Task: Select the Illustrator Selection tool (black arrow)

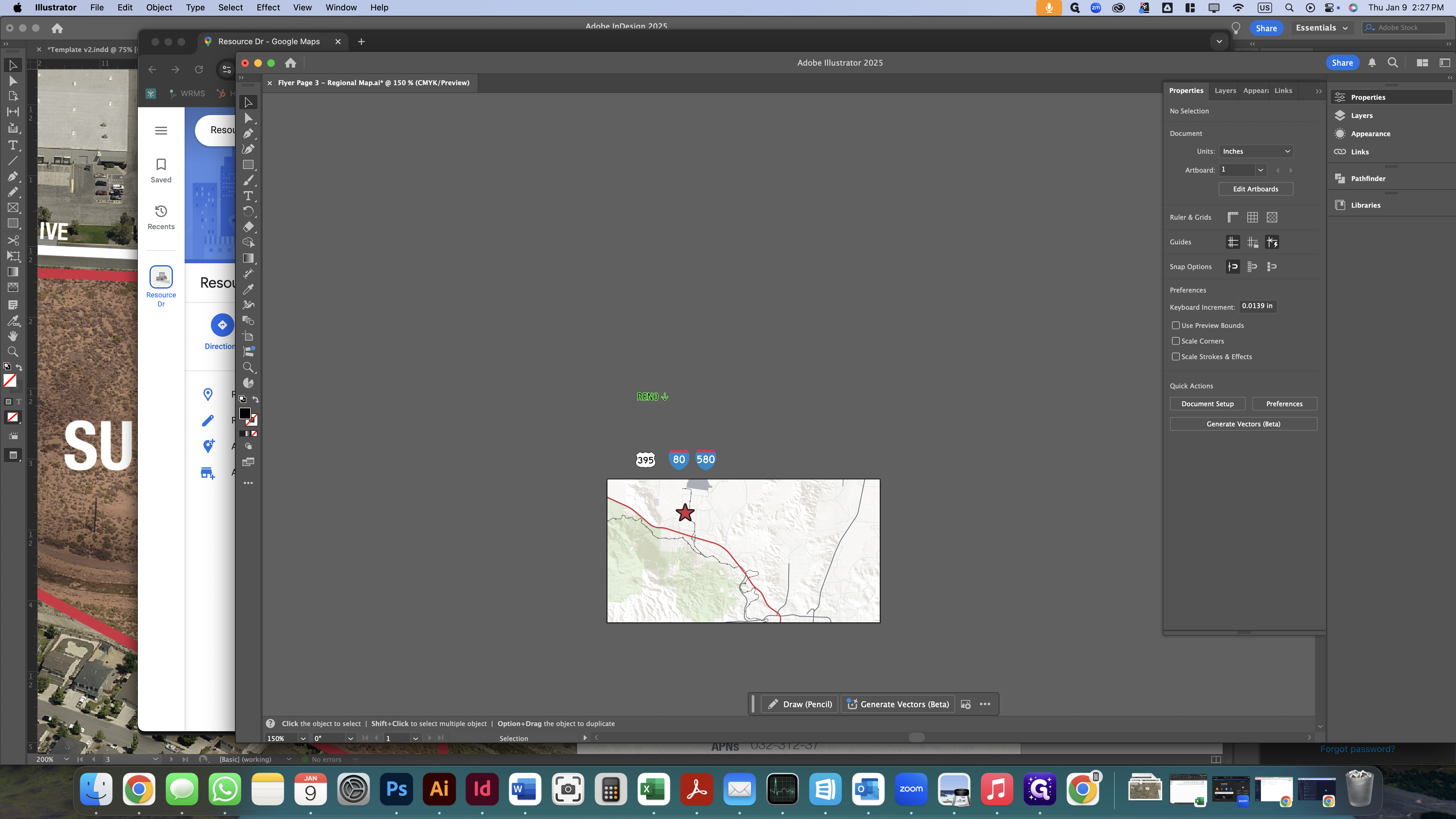Action: [x=248, y=102]
